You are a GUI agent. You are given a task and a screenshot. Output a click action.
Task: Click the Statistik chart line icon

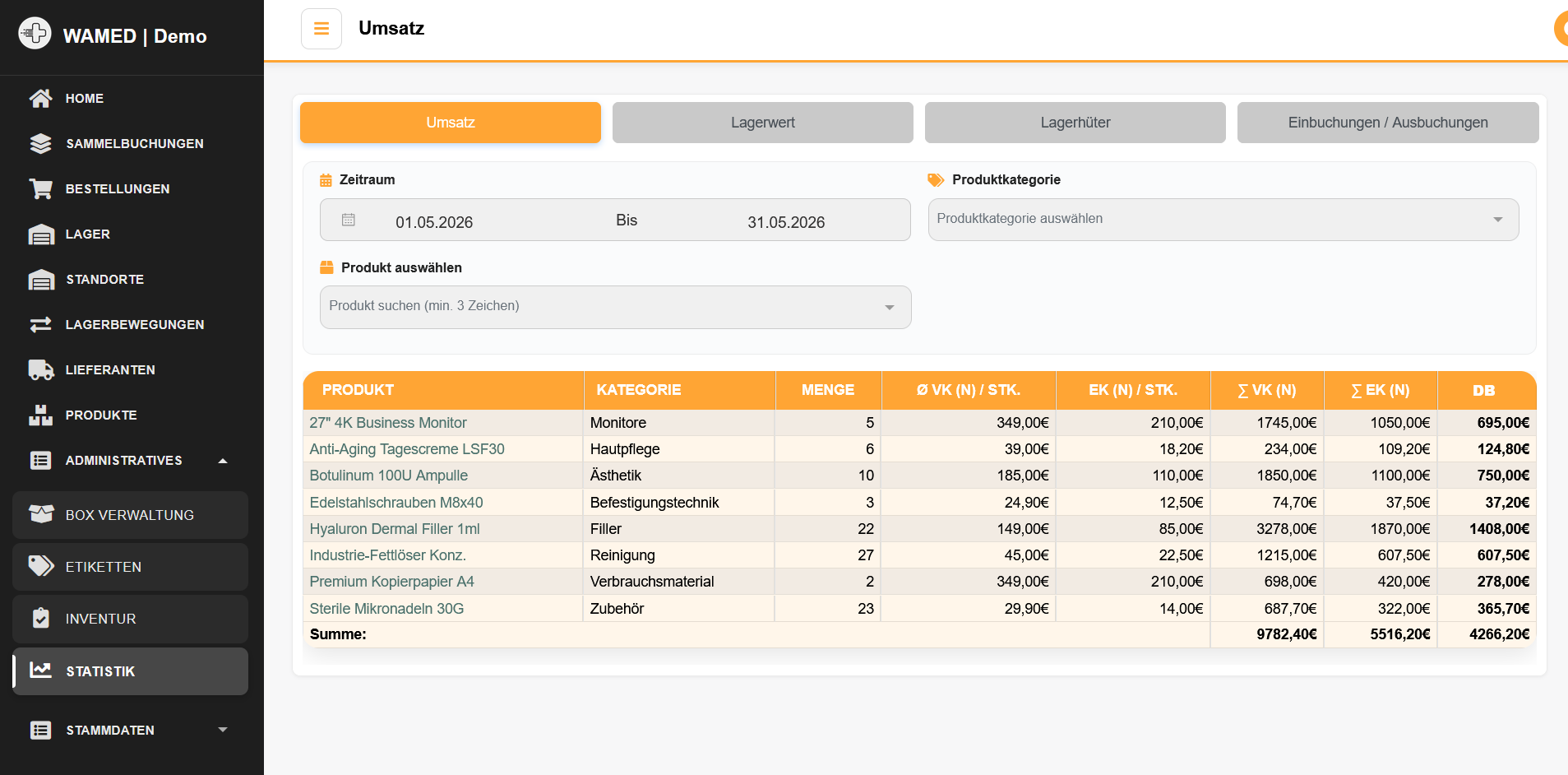(40, 671)
